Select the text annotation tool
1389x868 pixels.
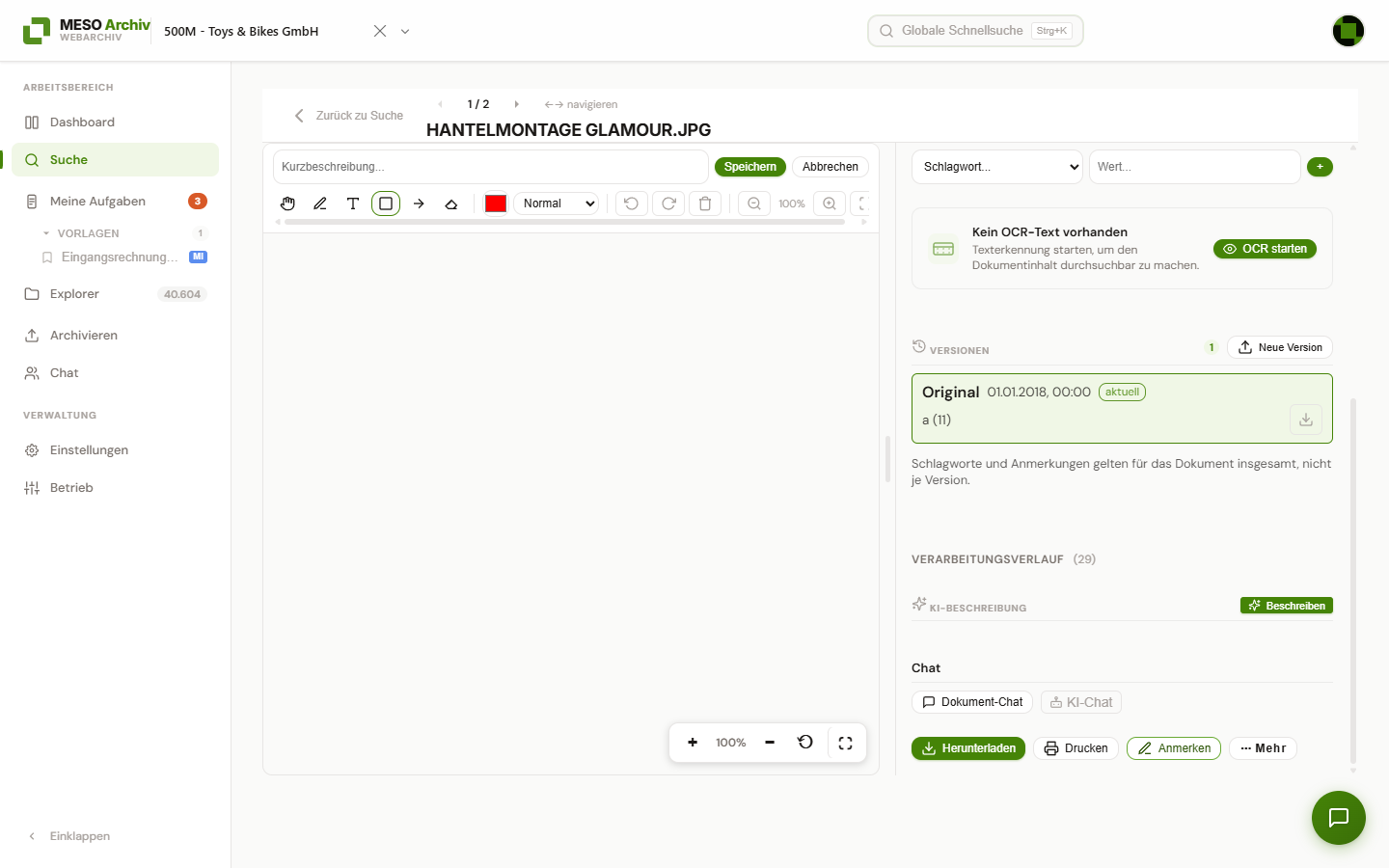coord(353,203)
